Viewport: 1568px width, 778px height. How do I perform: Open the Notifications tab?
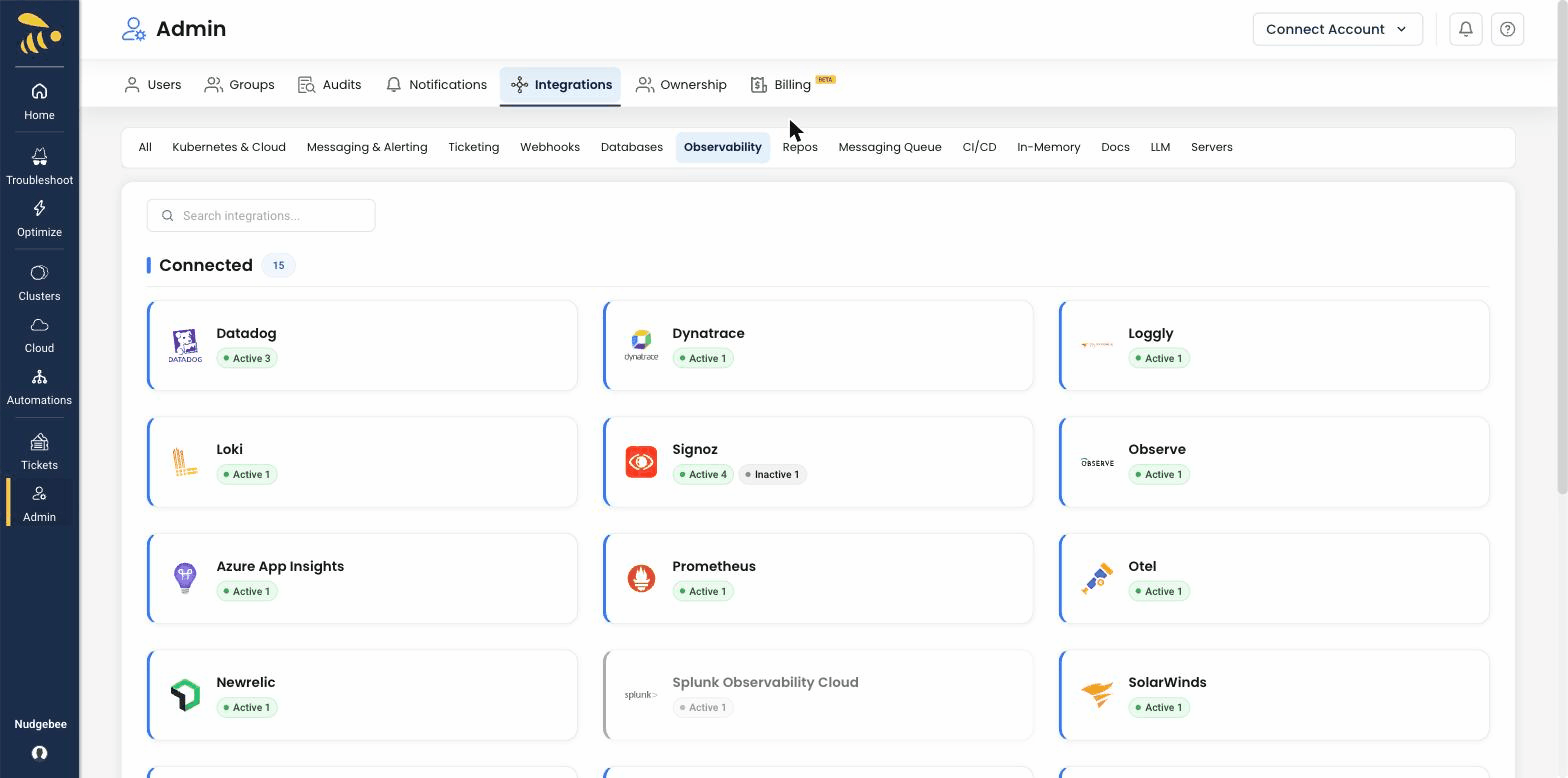tap(436, 85)
